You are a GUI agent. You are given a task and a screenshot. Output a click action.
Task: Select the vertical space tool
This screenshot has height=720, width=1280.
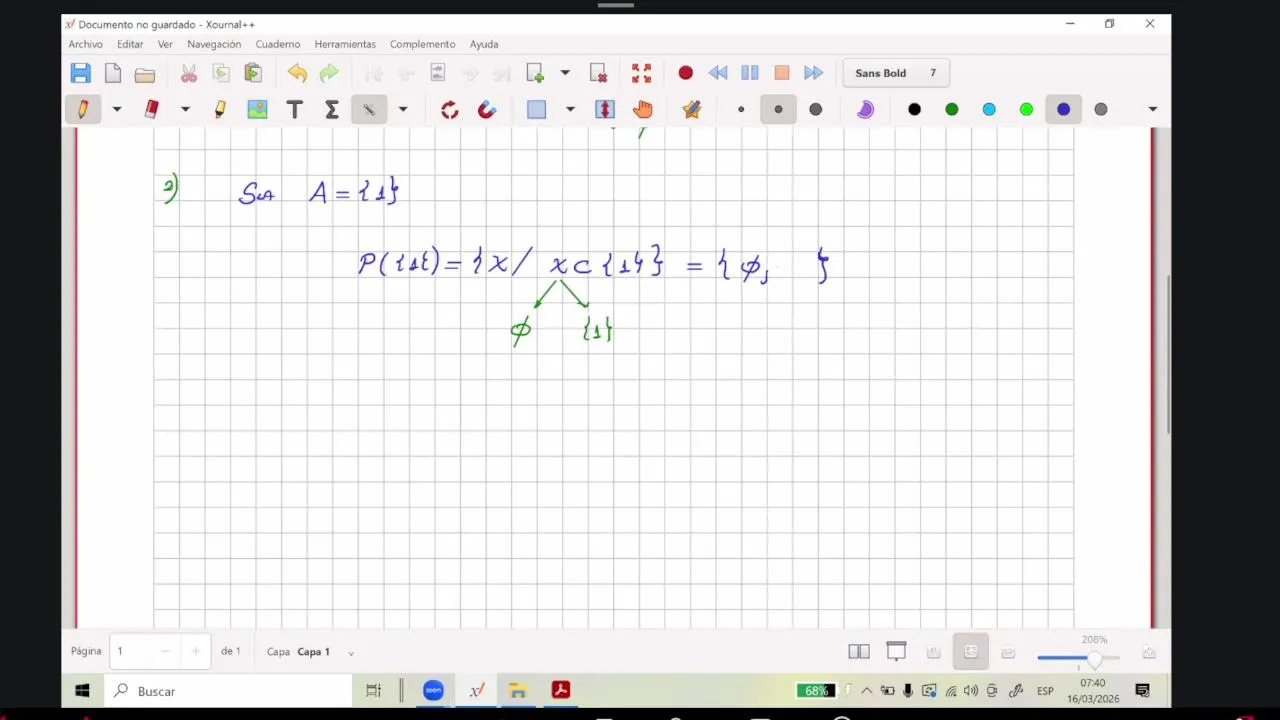pos(605,109)
